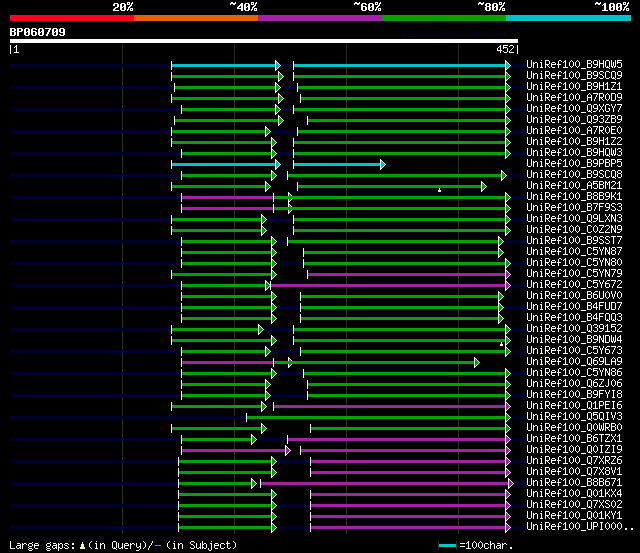View hit UniRef100_Q39152
Viewport: 640px width, 553px height.
click(x=574, y=329)
